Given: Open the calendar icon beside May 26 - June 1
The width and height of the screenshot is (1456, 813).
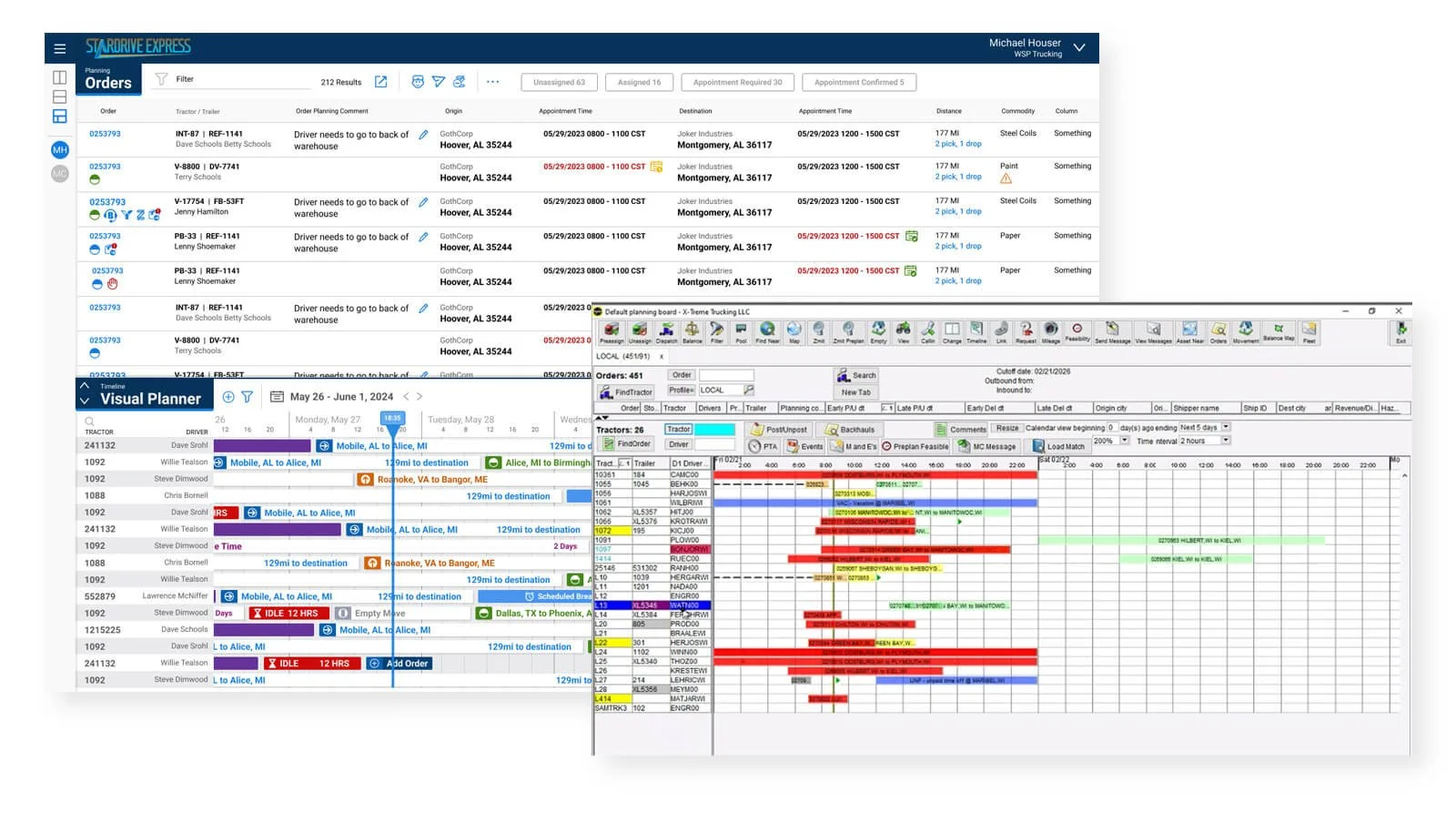Looking at the screenshot, I should 277,397.
